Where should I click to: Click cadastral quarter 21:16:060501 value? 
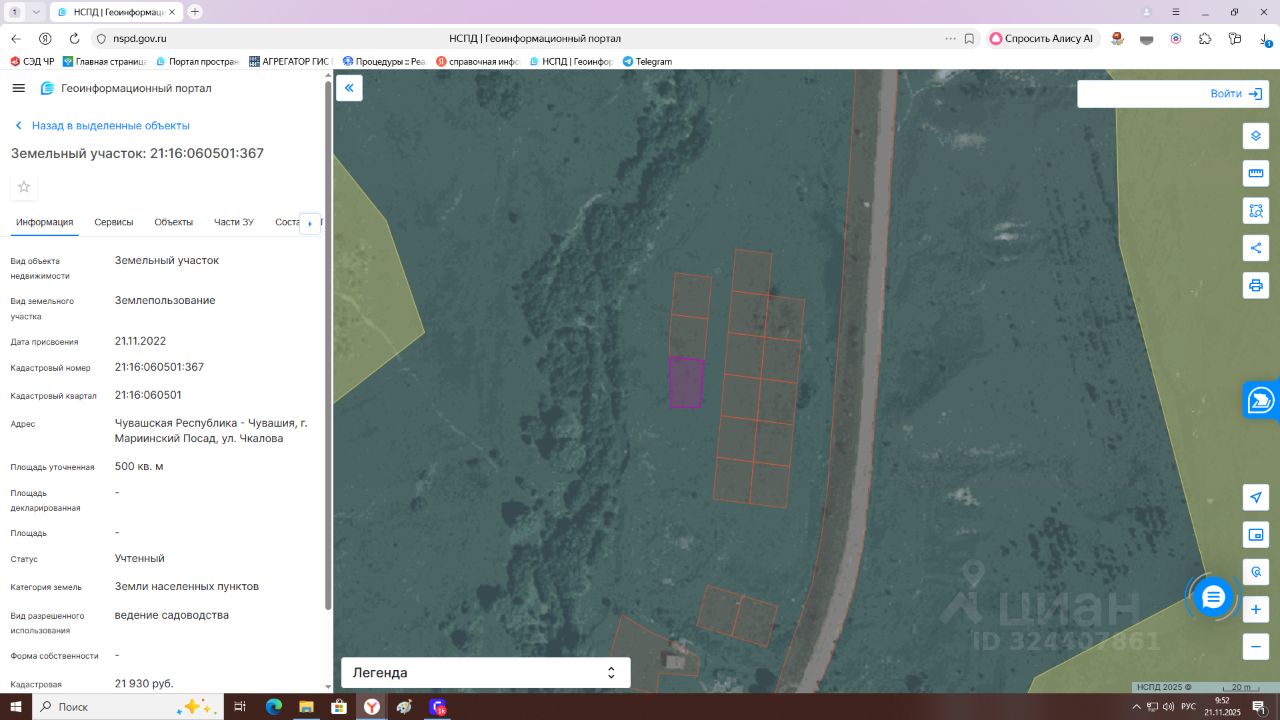(x=148, y=395)
